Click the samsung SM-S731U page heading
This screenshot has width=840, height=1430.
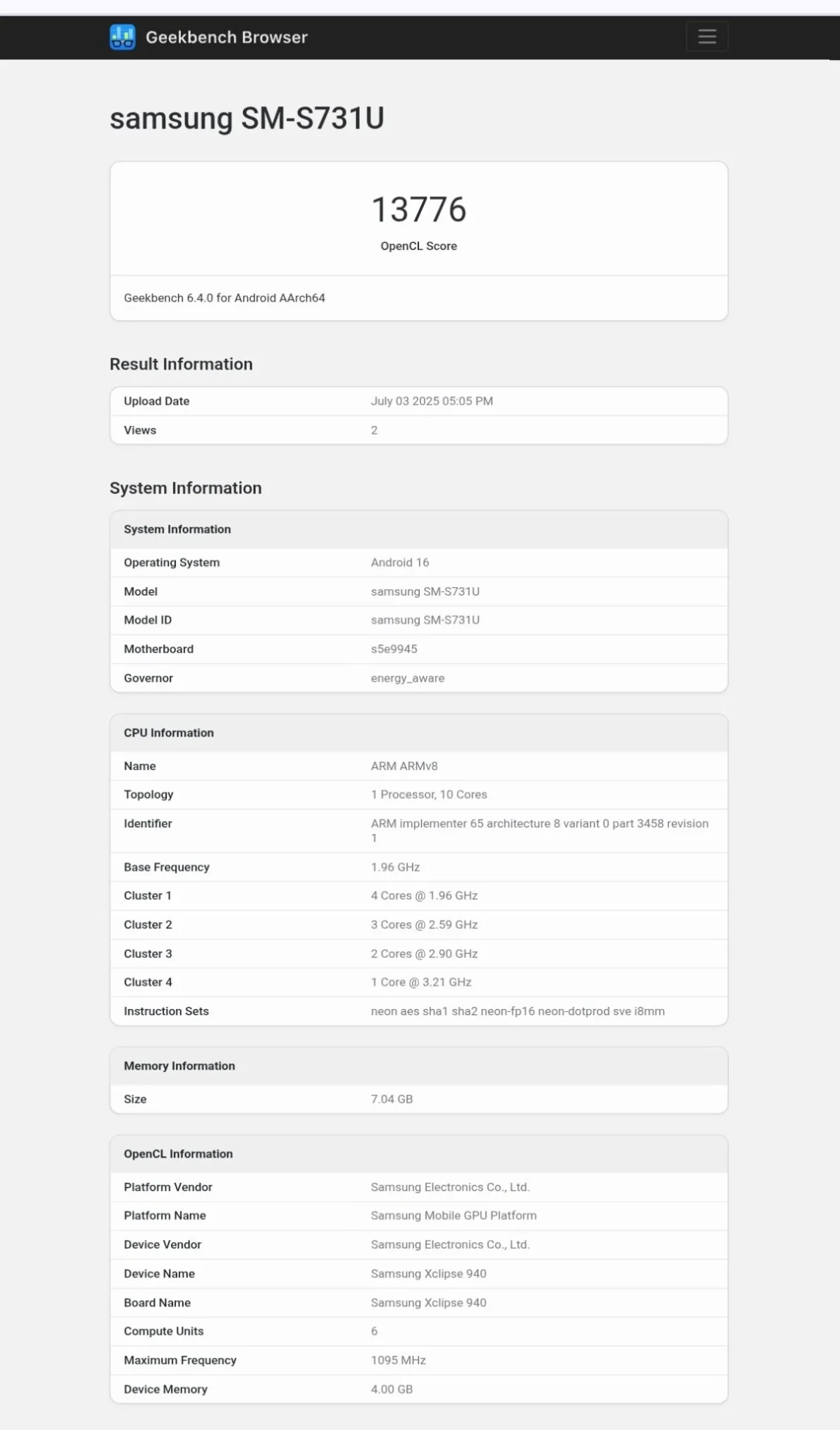[x=247, y=118]
